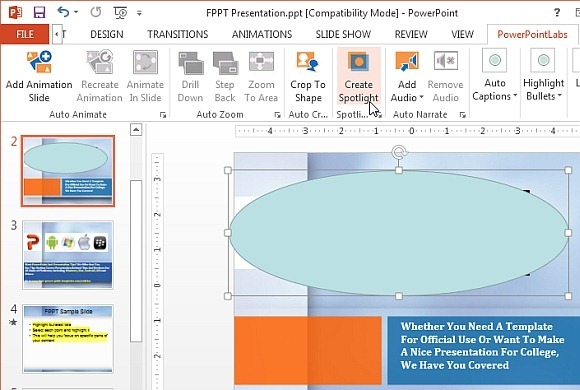Click the rotation handle above the ellipse

point(399,152)
